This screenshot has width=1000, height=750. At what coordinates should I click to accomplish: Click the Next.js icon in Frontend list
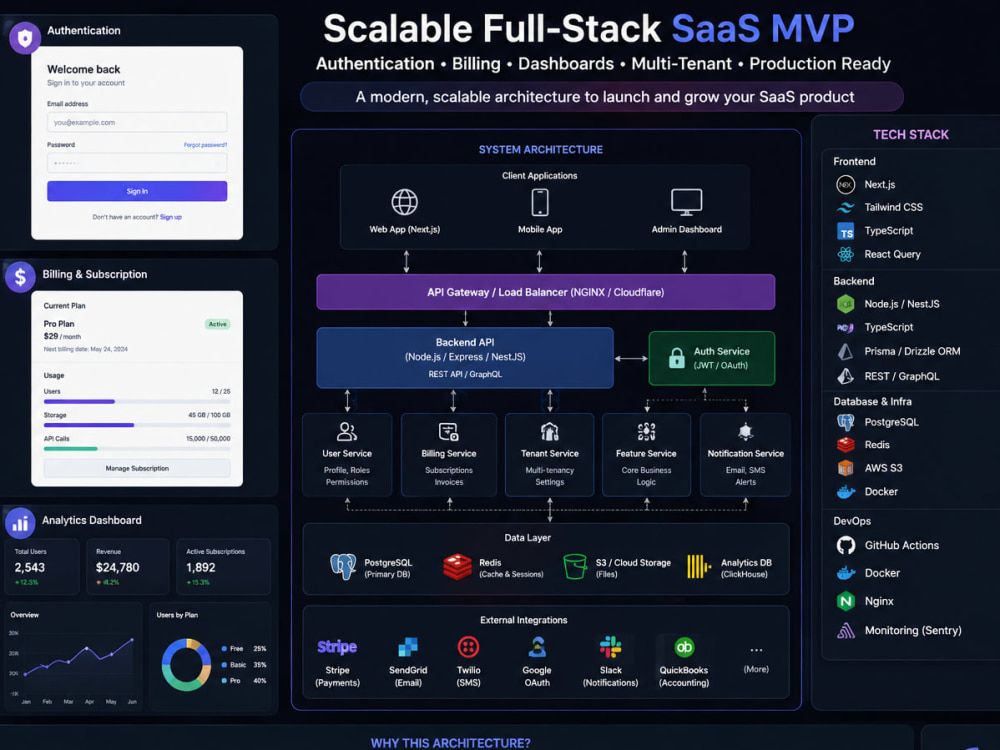(x=846, y=184)
